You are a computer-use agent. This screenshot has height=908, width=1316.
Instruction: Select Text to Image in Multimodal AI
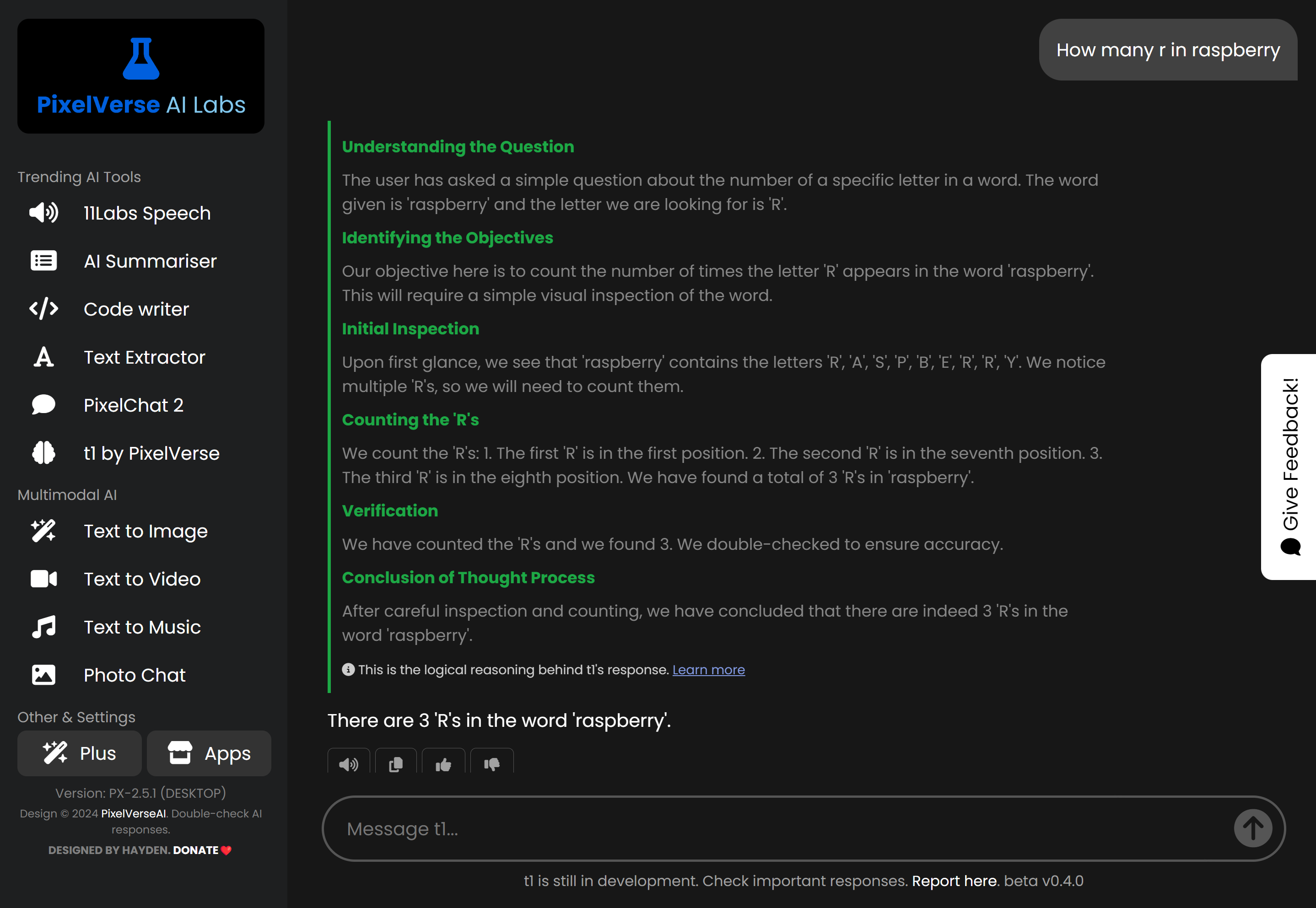(145, 531)
